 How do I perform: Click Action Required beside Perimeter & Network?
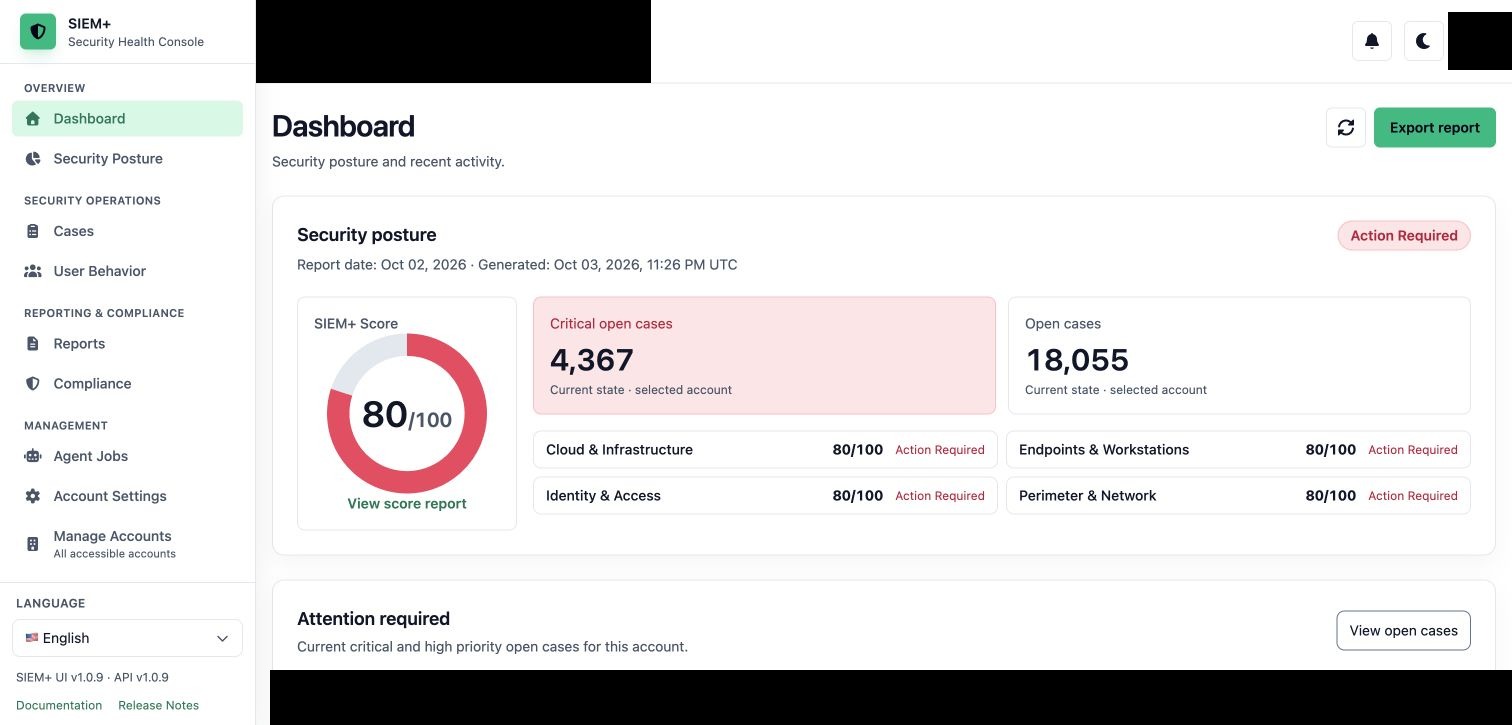tap(1413, 496)
